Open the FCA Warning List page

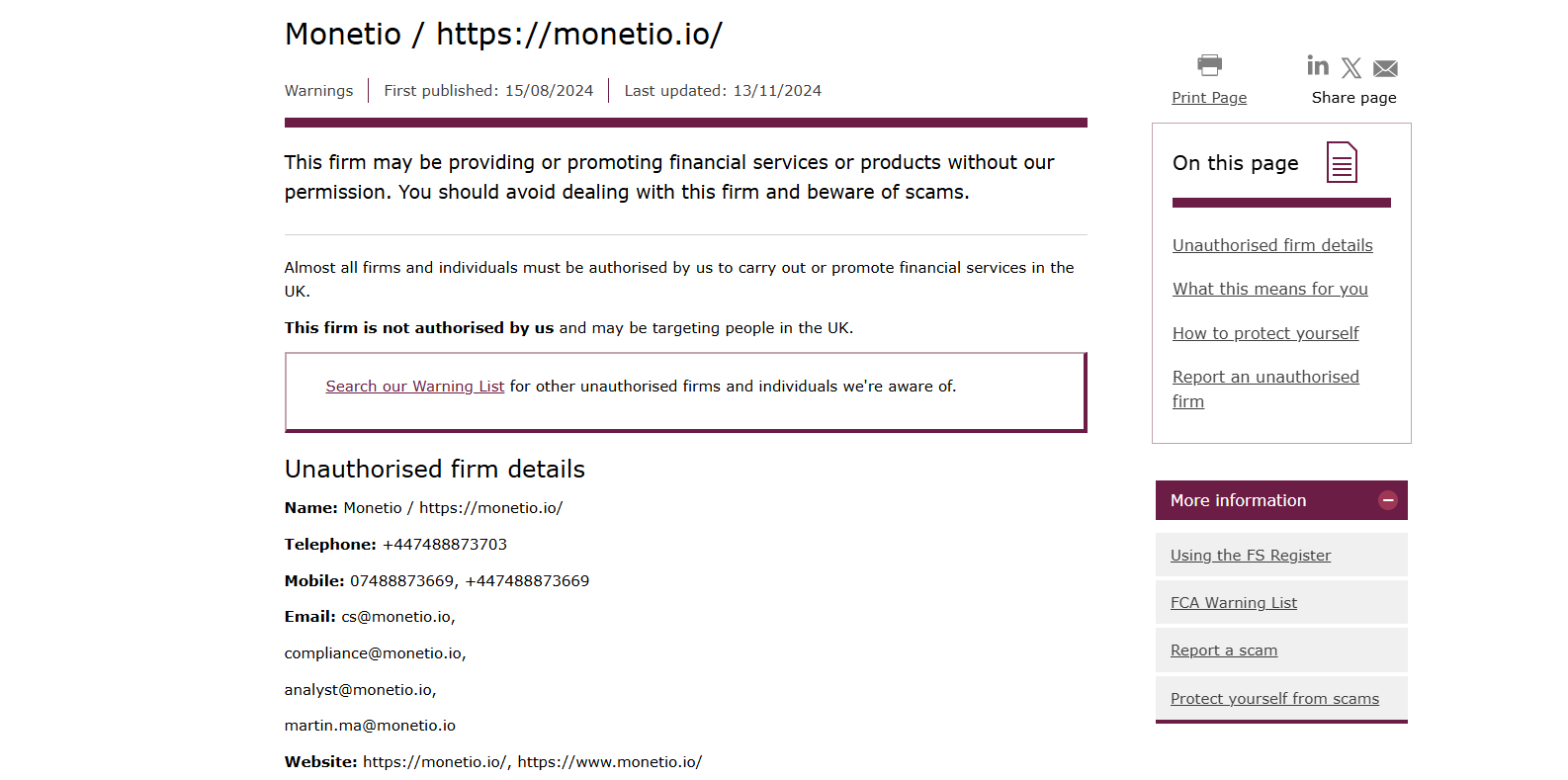1234,602
